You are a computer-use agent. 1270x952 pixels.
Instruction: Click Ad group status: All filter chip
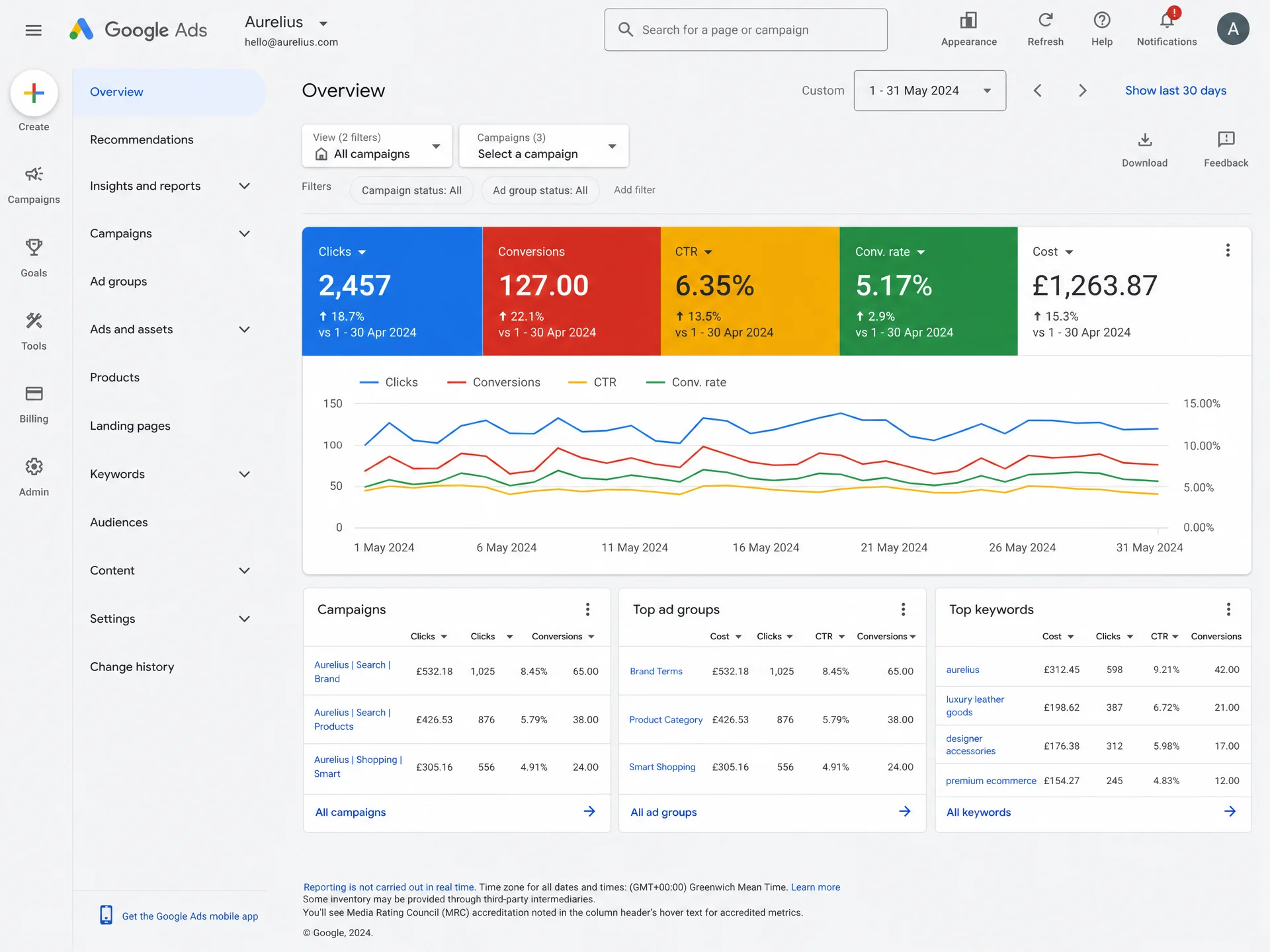coord(540,190)
